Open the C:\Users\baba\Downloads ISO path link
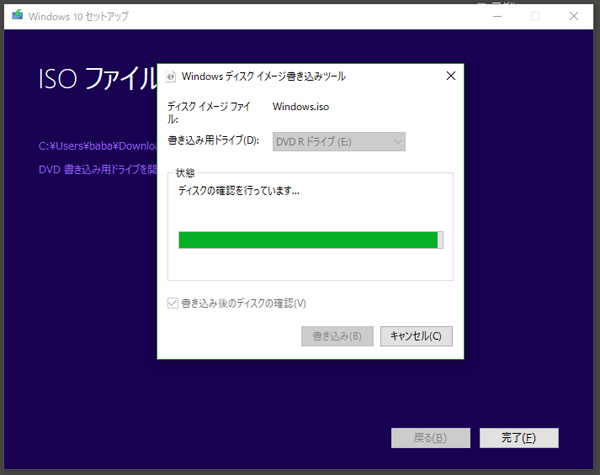 pos(98,146)
